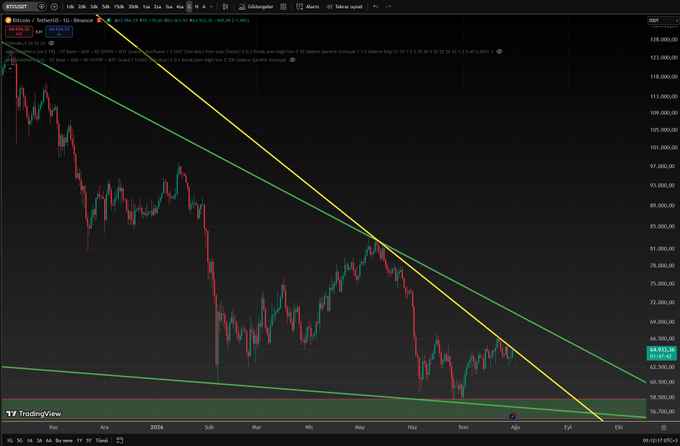Select the monthly A interval

point(204,7)
